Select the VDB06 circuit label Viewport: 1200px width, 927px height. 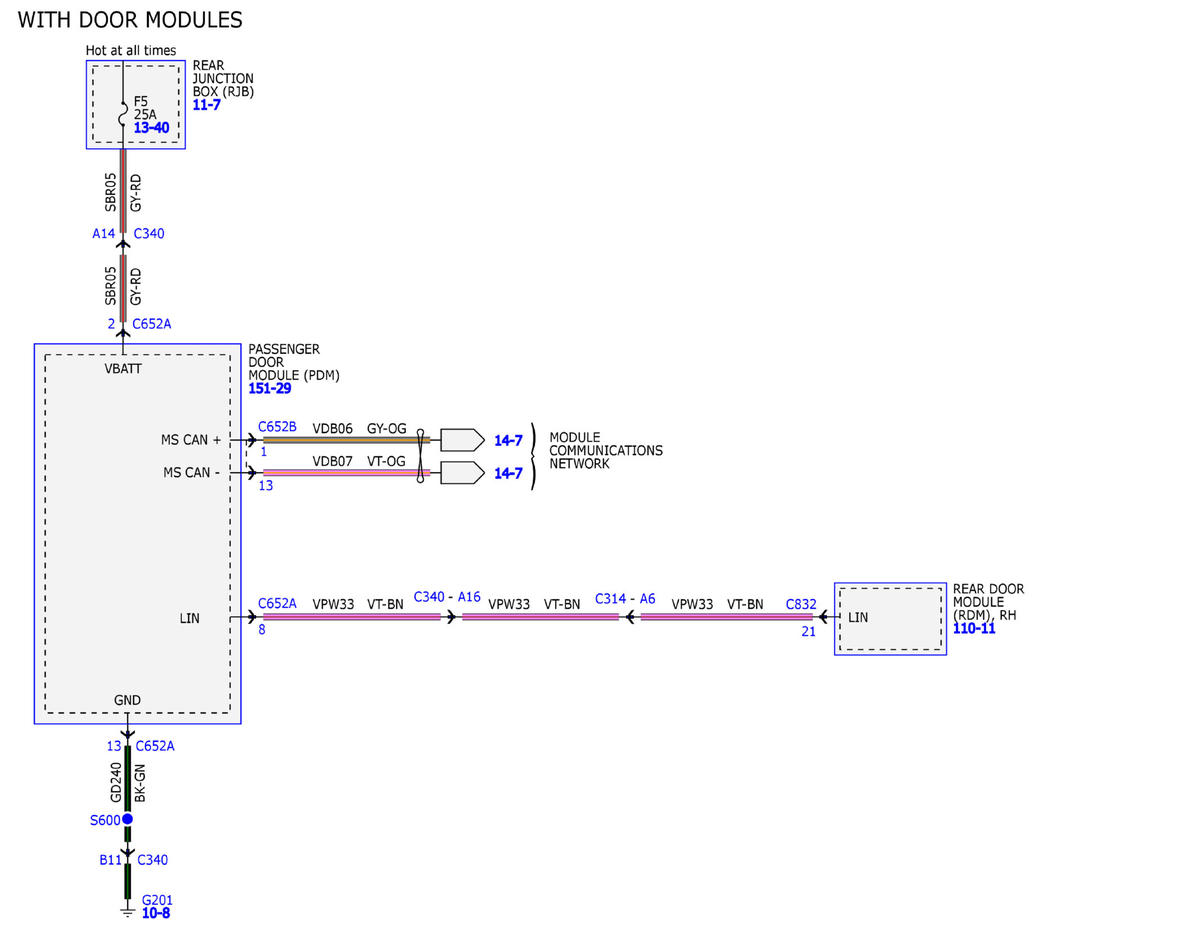(333, 428)
